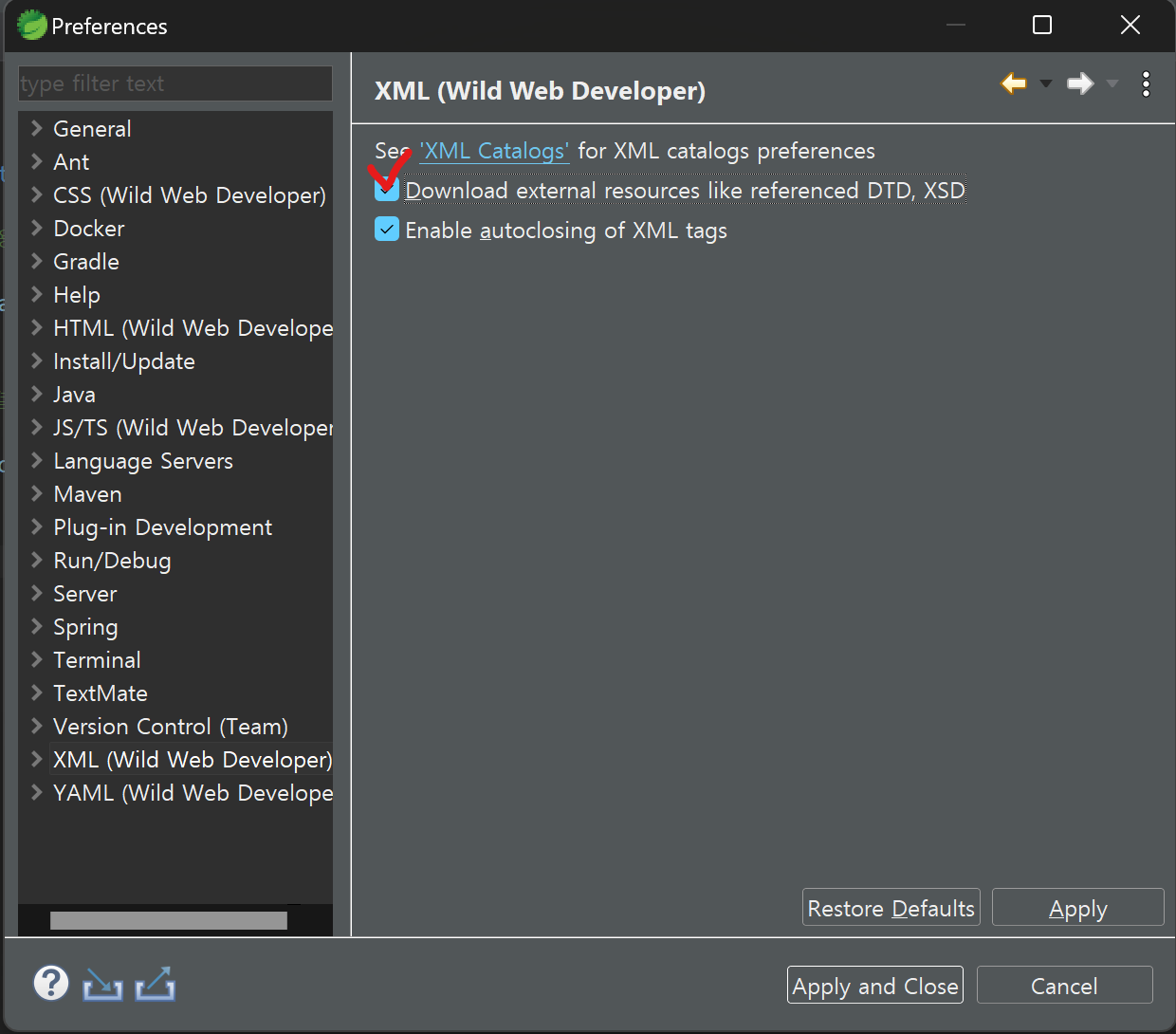Go forward with the white forward arrow
The height and width of the screenshot is (1034, 1176).
point(1080,83)
